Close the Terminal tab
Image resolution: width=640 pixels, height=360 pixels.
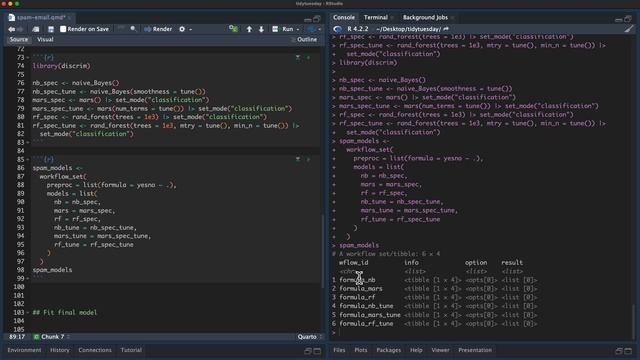point(392,18)
